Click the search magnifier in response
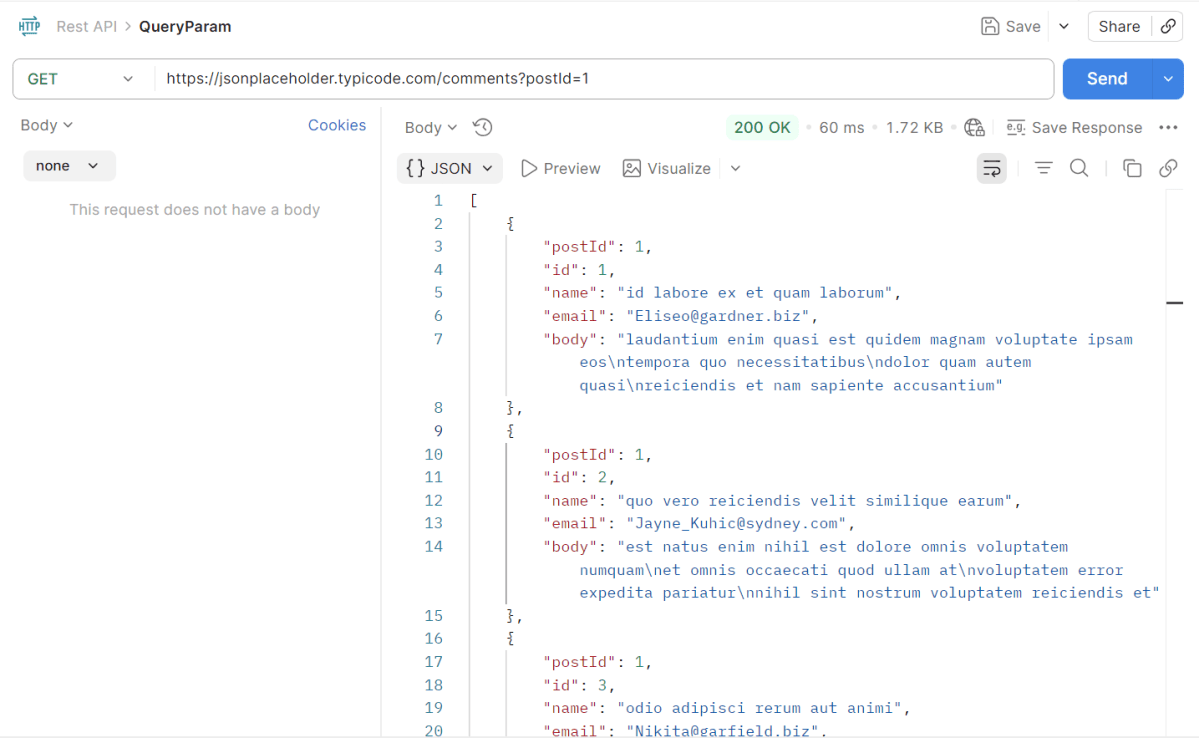 tap(1079, 168)
